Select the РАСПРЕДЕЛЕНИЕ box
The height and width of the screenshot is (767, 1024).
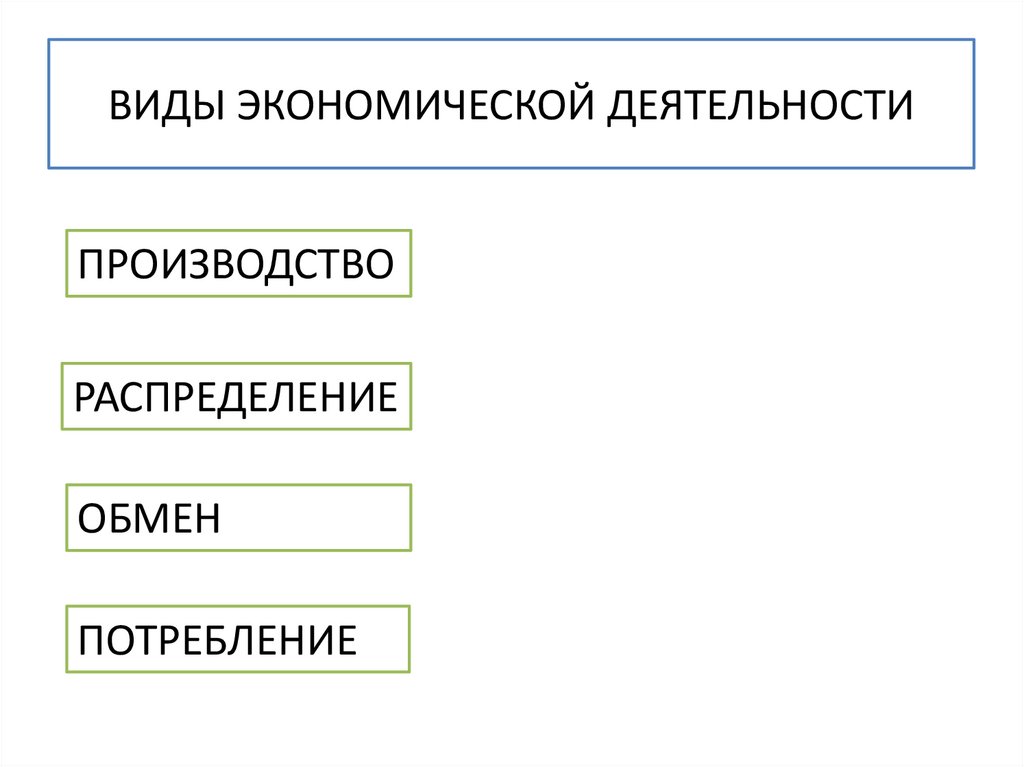click(236, 397)
